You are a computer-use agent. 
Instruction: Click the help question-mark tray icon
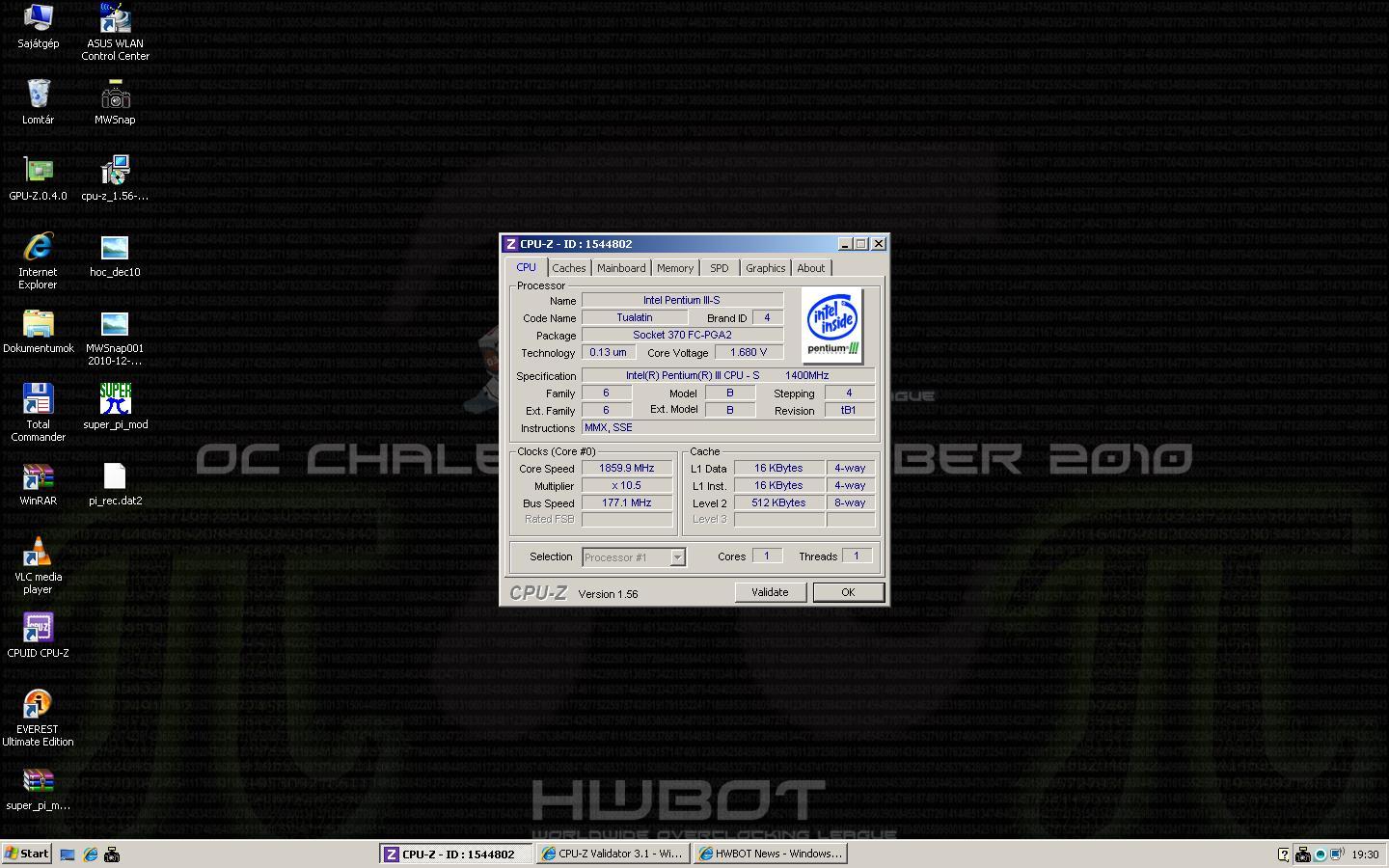(x=1283, y=854)
